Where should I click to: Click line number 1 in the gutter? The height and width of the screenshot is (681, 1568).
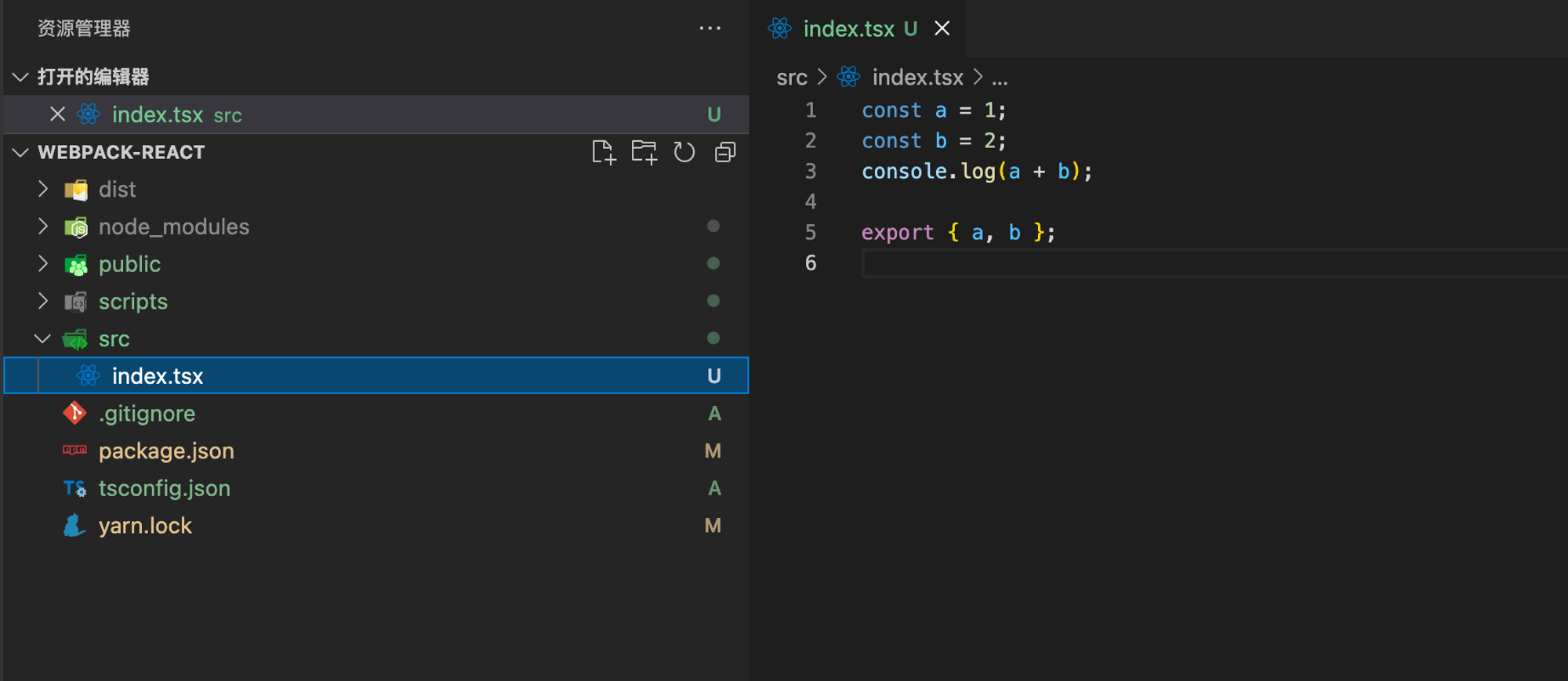click(811, 110)
